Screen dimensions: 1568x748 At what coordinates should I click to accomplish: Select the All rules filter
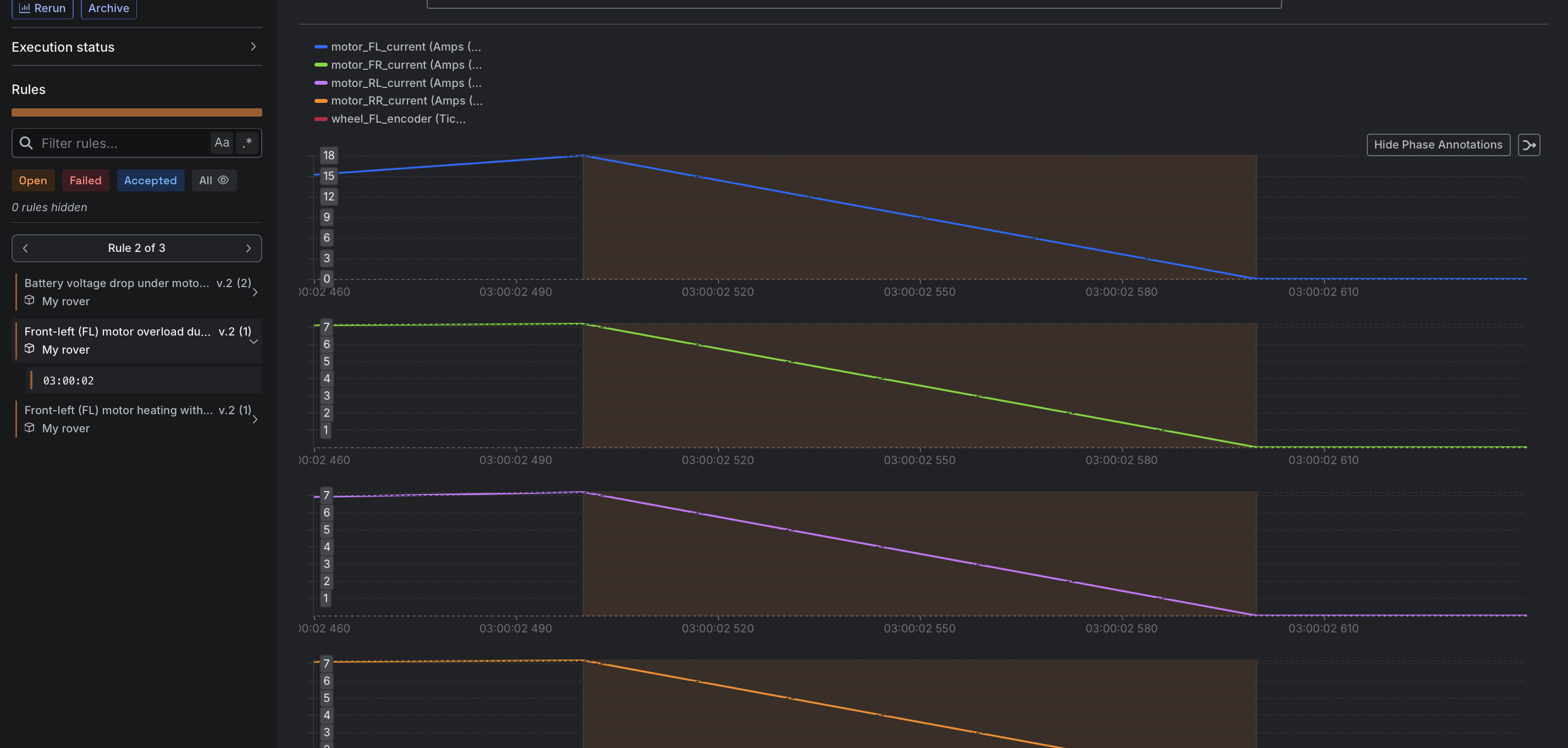pos(214,180)
